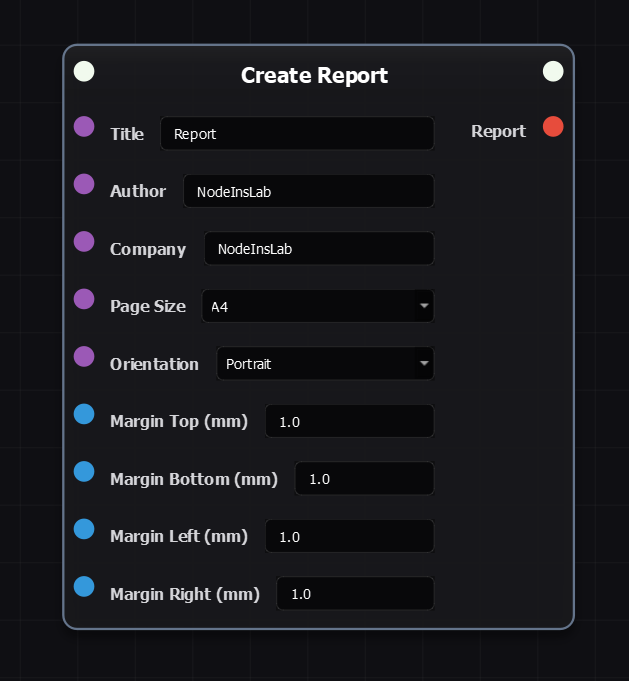Click the purple Title input port
The height and width of the screenshot is (681, 629).
pyautogui.click(x=84, y=127)
